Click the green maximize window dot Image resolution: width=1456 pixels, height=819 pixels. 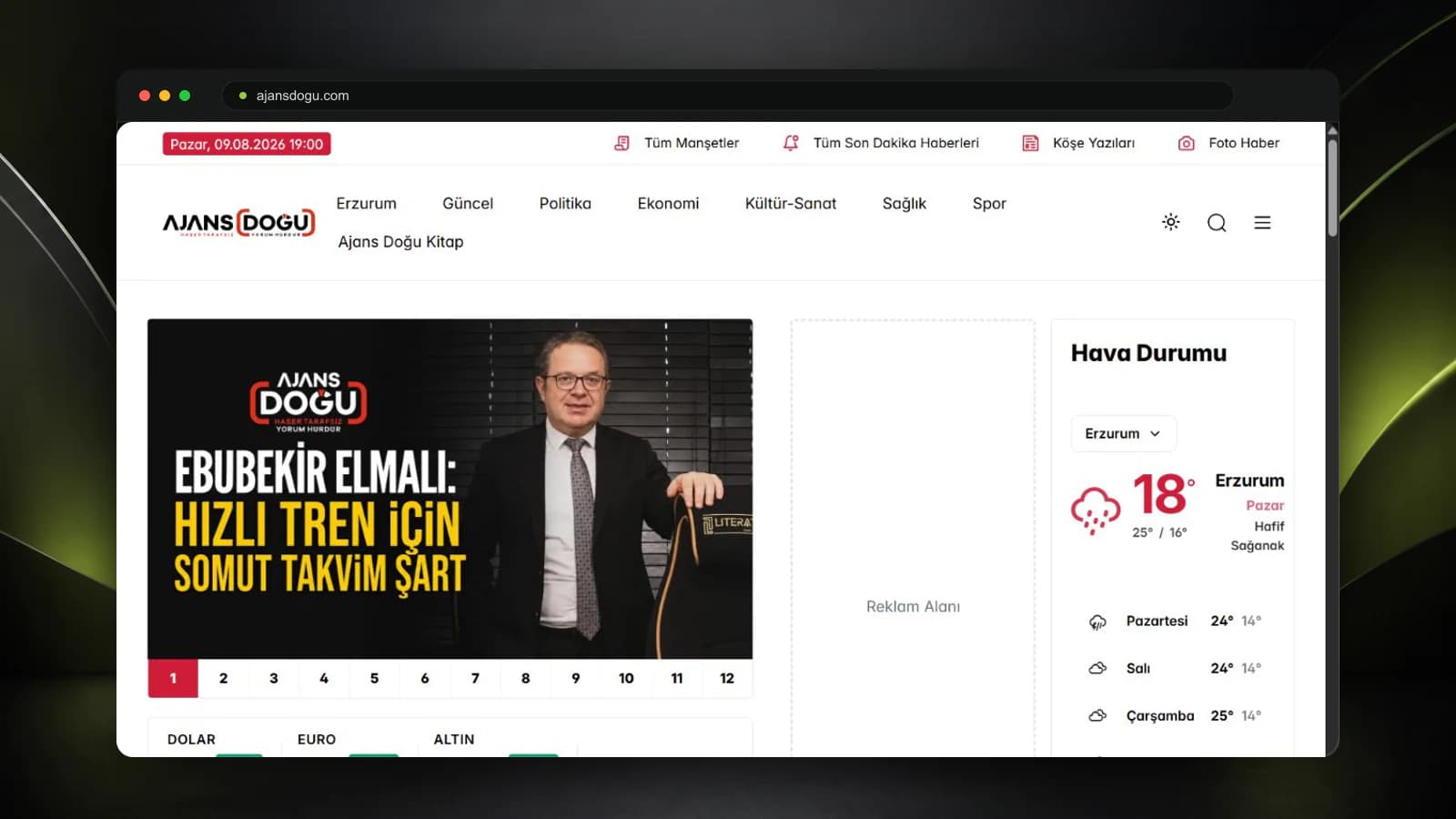(185, 96)
